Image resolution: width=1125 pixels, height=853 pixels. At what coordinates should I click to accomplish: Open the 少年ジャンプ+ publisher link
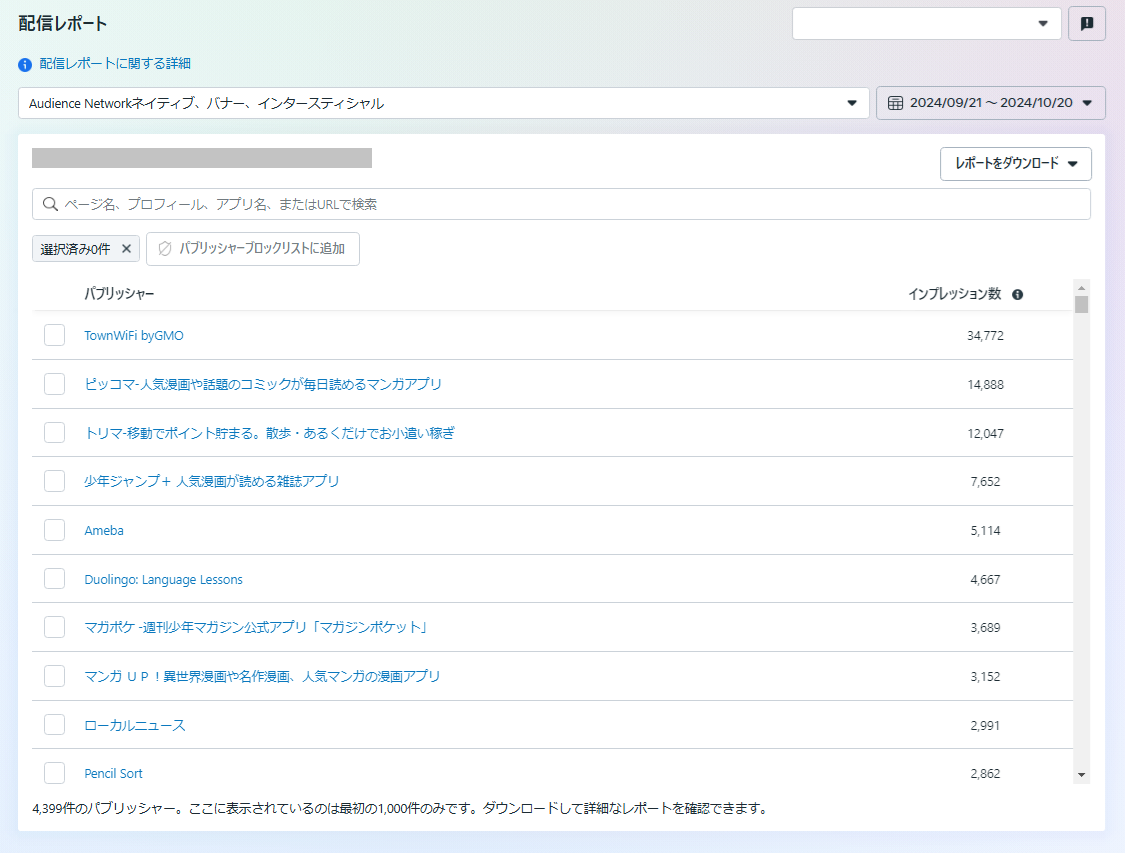point(212,481)
